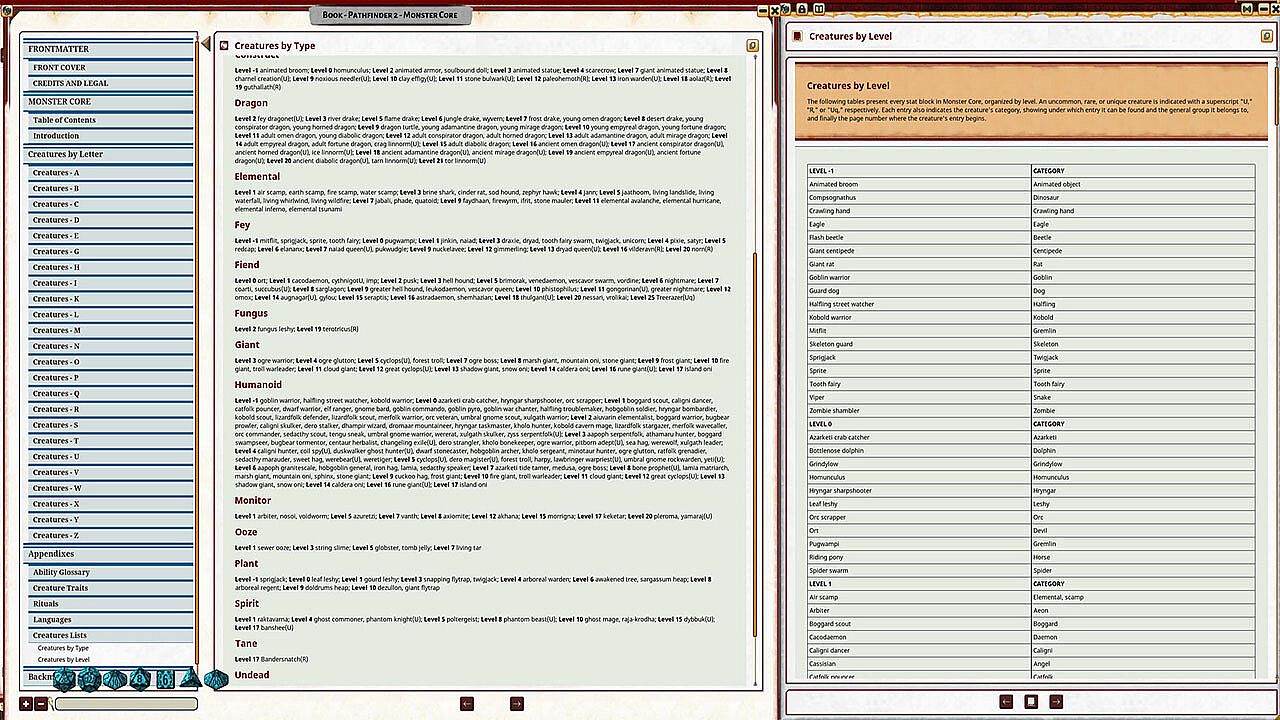Viewport: 1280px width, 720px height.
Task: Click the book icon beside Creatures by Type title
Action: tap(224, 45)
